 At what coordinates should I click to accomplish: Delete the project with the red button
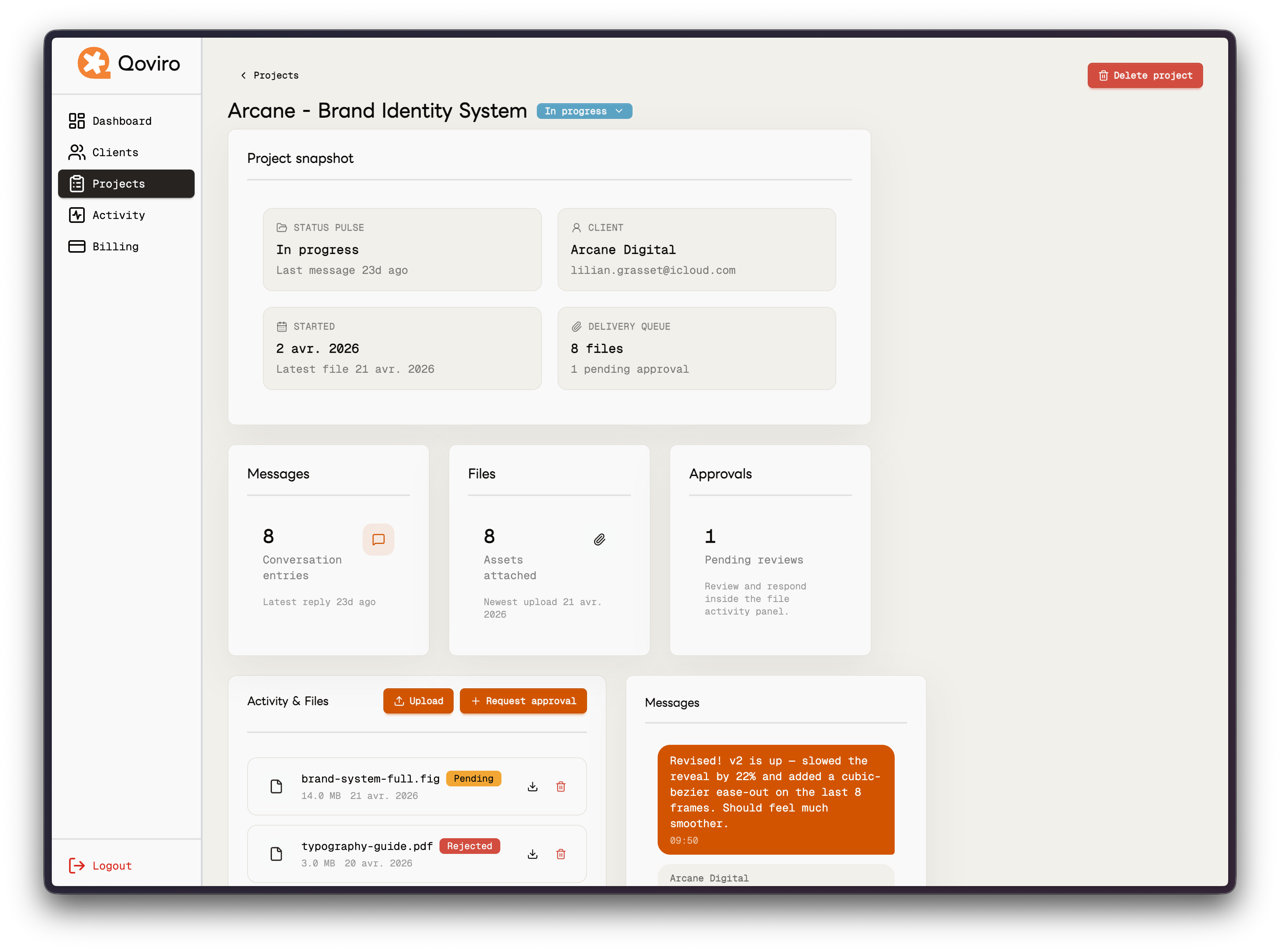point(1145,75)
